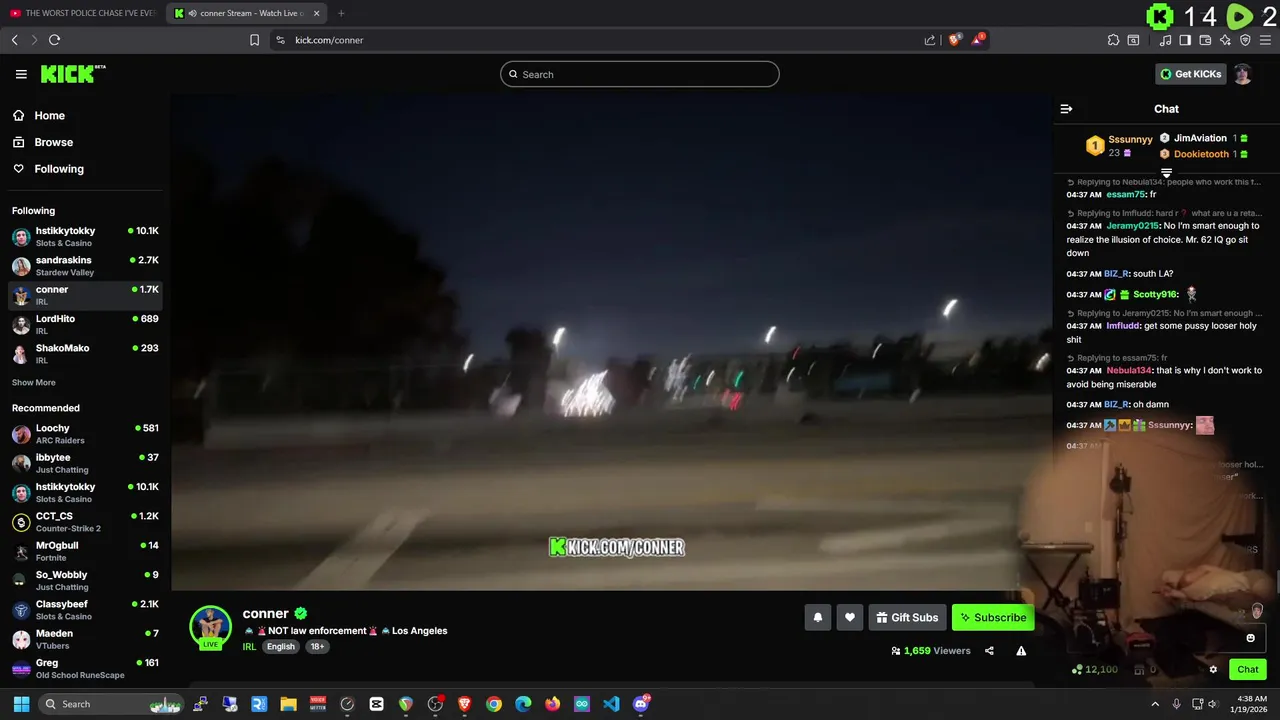Collapse the chat panel with arrow icon
The height and width of the screenshot is (720, 1280).
point(1066,109)
